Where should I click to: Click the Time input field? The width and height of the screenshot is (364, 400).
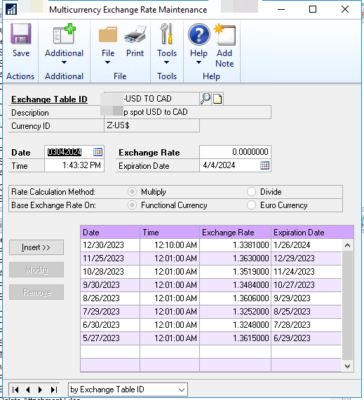pos(74,165)
